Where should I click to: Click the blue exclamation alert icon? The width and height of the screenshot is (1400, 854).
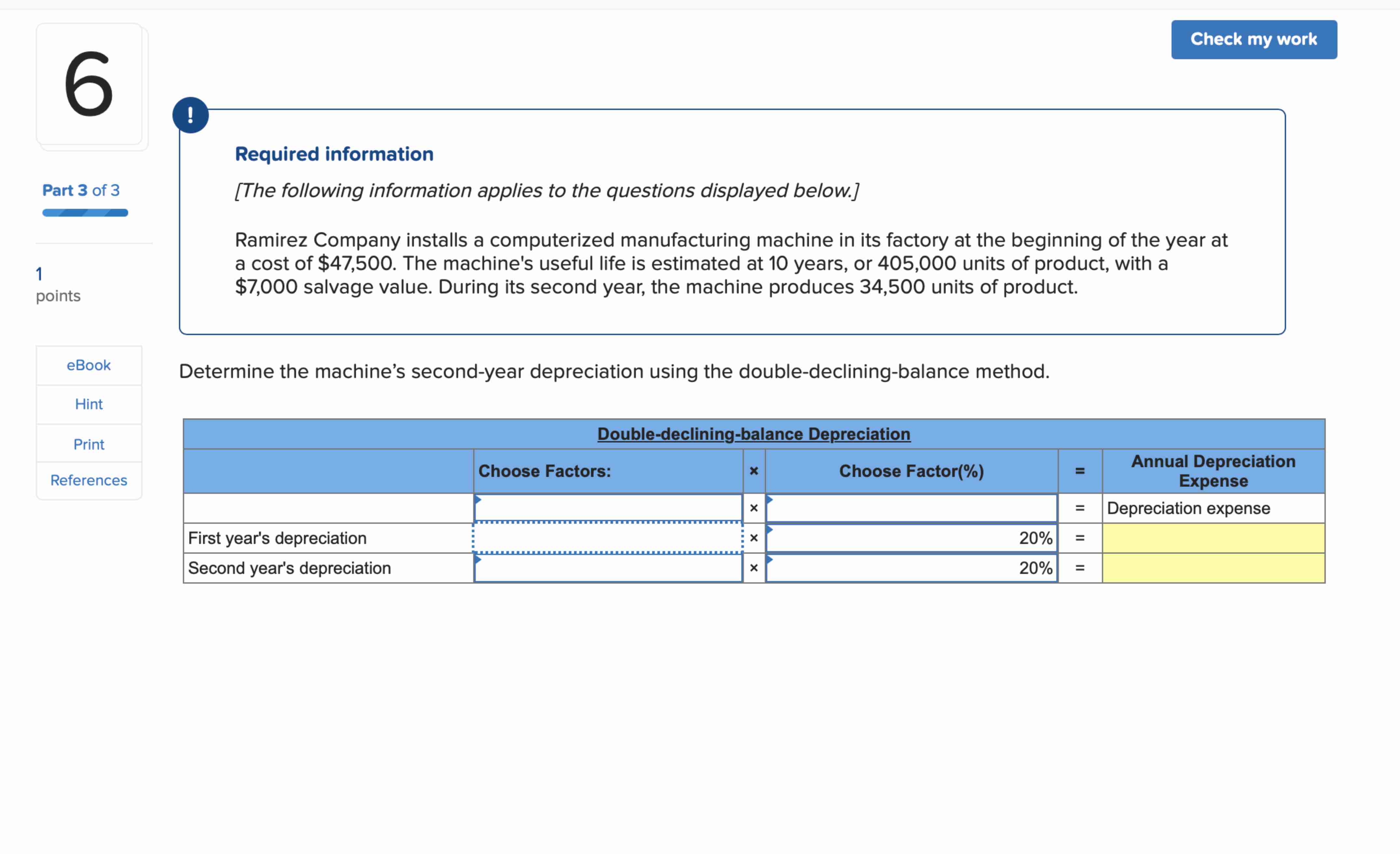click(190, 115)
